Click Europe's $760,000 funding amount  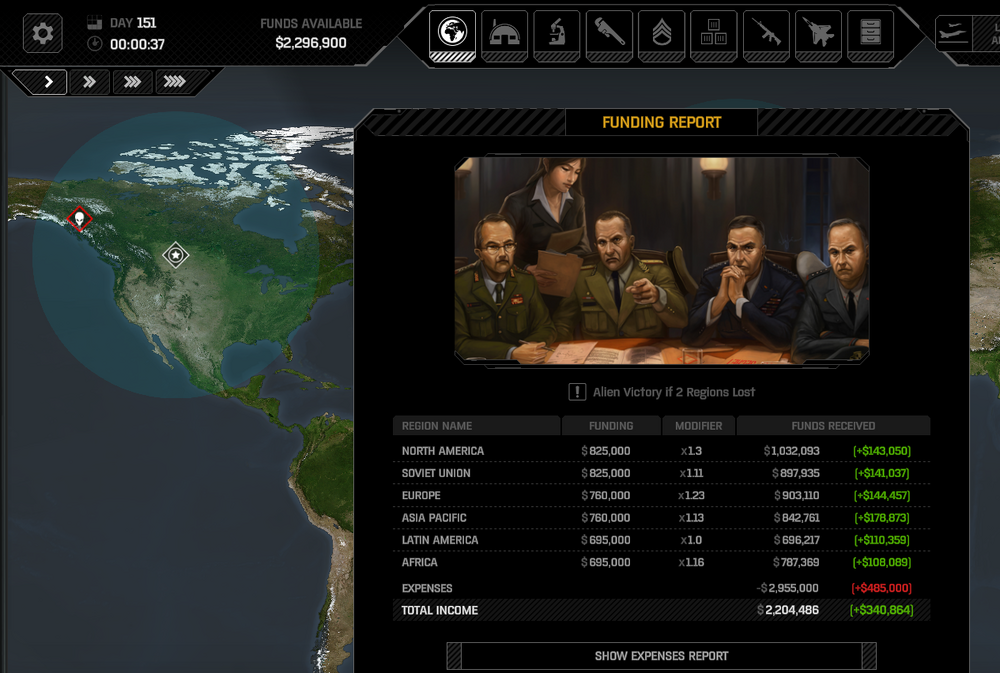[606, 496]
